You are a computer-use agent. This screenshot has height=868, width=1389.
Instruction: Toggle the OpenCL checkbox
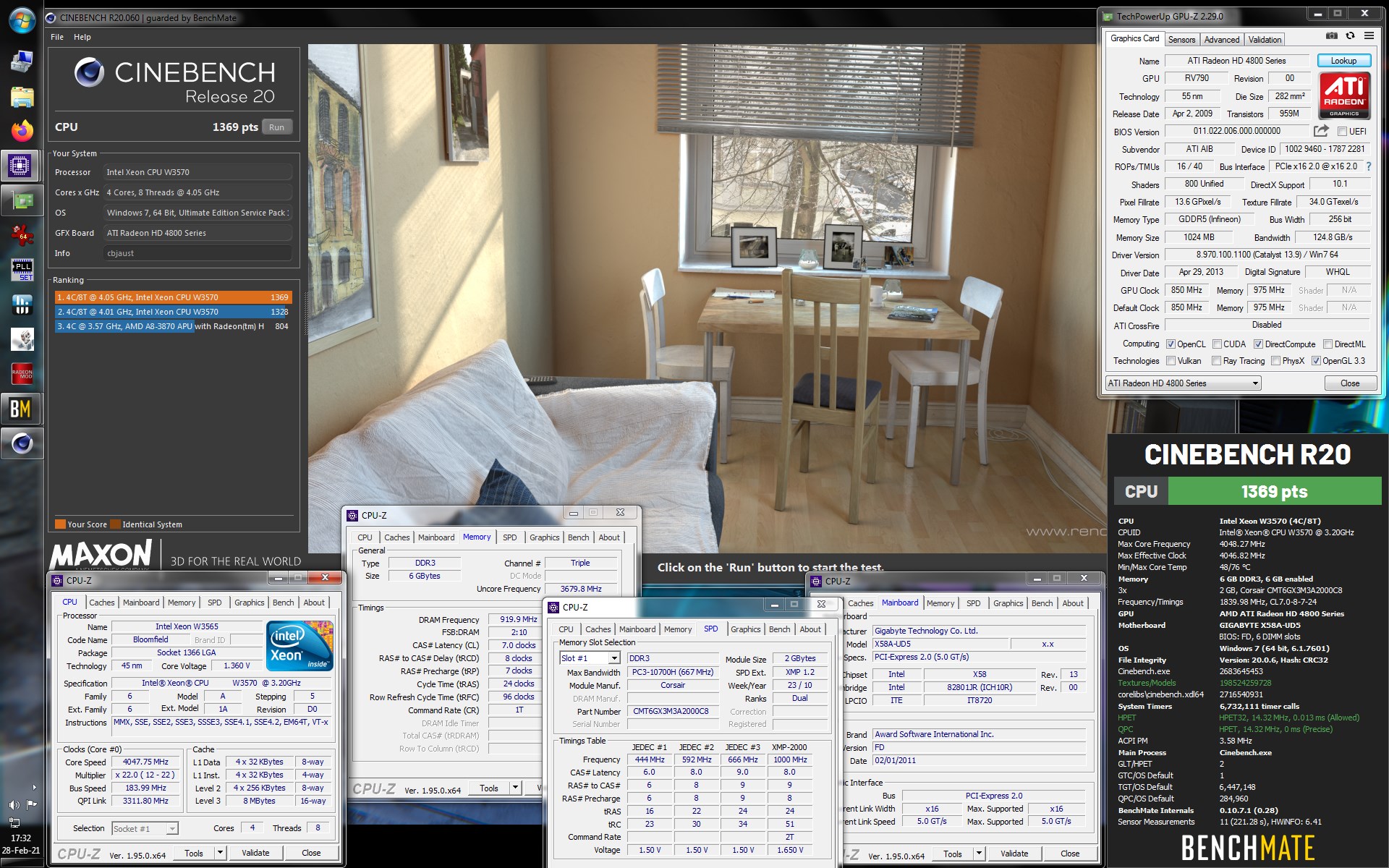[x=1171, y=344]
